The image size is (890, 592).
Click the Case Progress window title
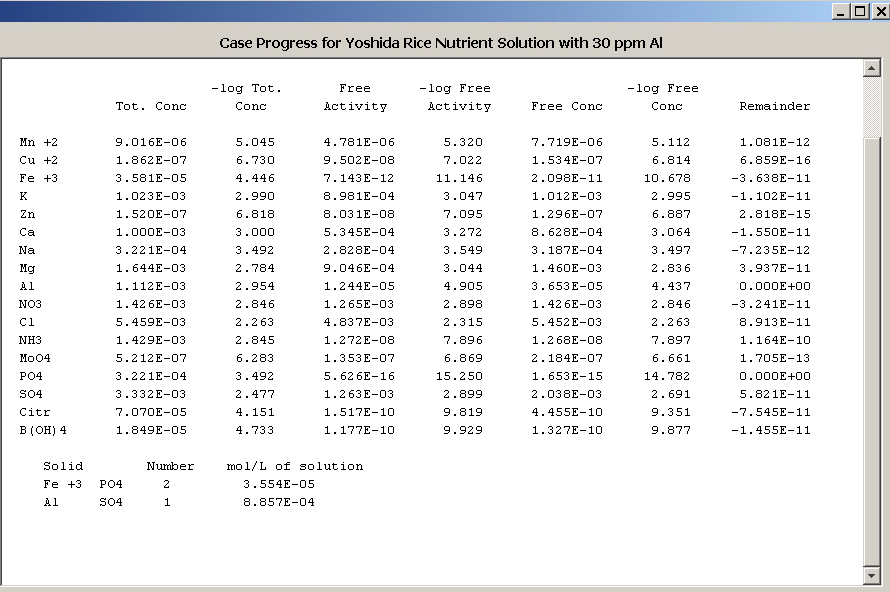(x=441, y=43)
